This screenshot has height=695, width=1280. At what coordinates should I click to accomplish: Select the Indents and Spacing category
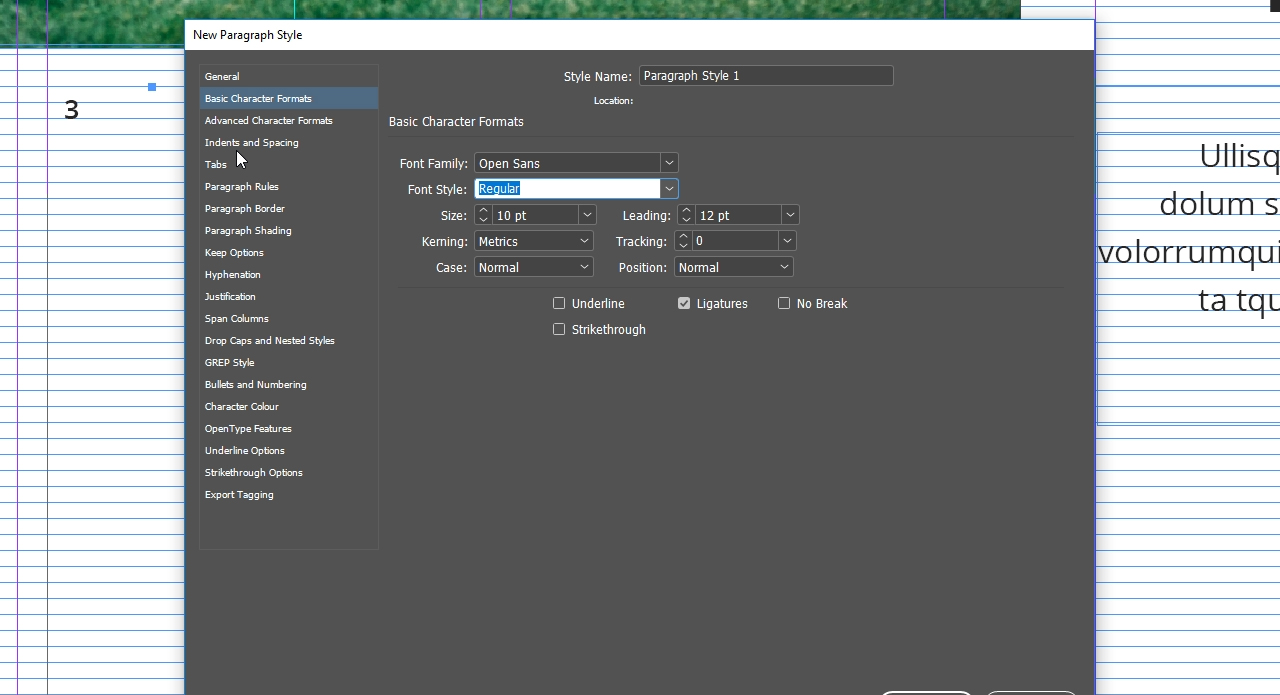(x=251, y=142)
